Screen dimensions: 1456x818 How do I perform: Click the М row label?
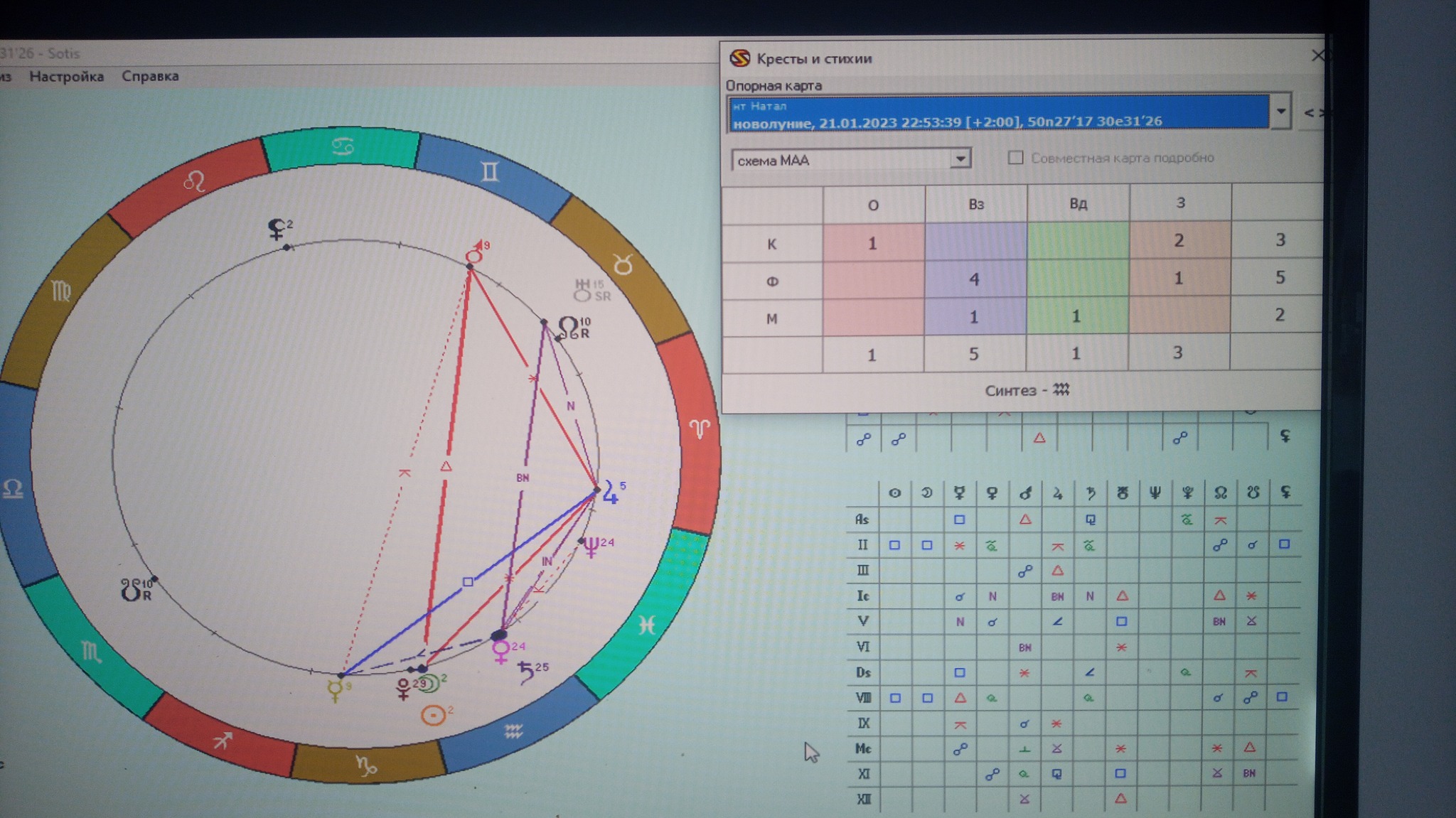click(772, 318)
